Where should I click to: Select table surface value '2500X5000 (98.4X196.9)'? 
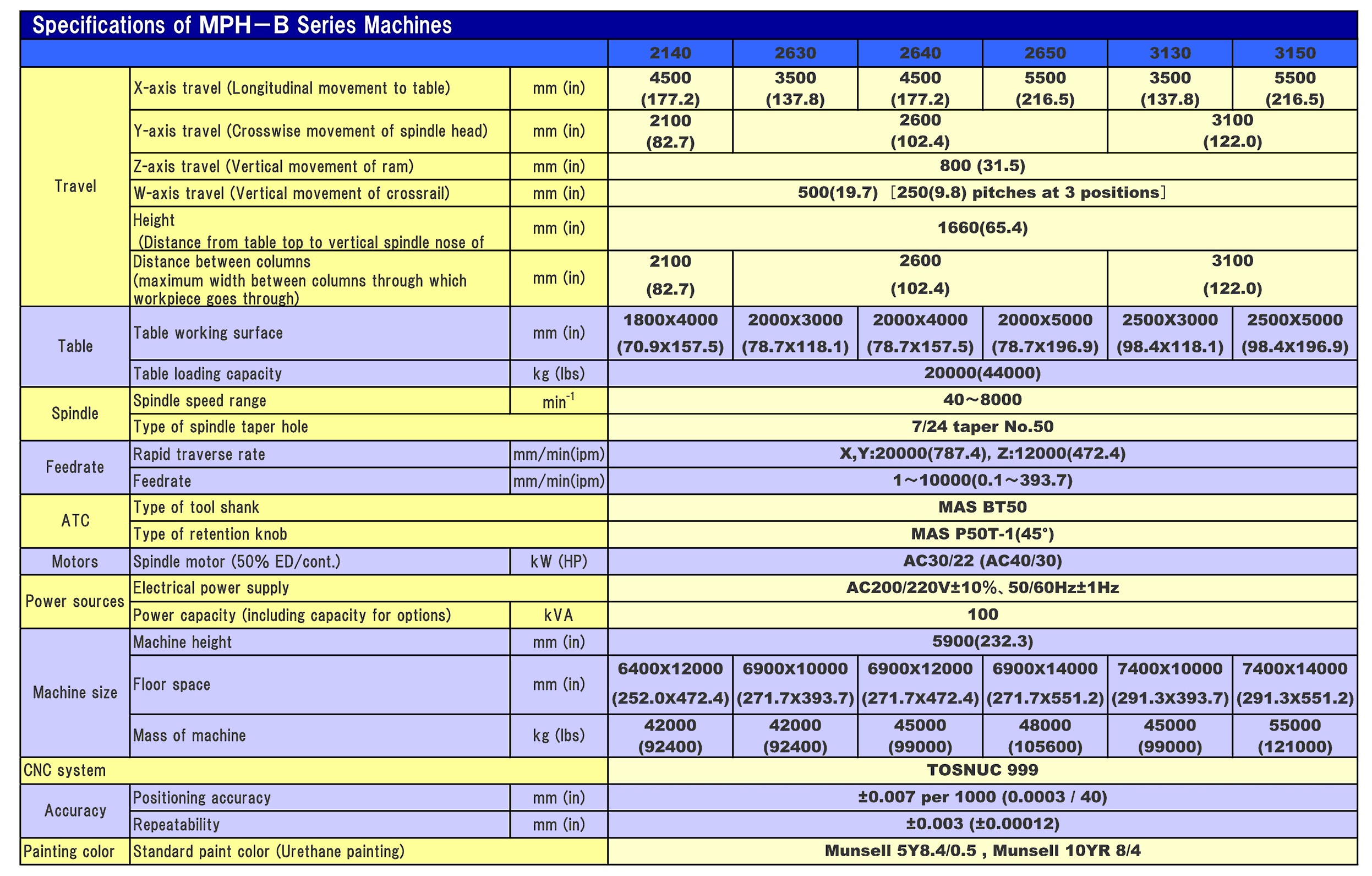[1295, 333]
